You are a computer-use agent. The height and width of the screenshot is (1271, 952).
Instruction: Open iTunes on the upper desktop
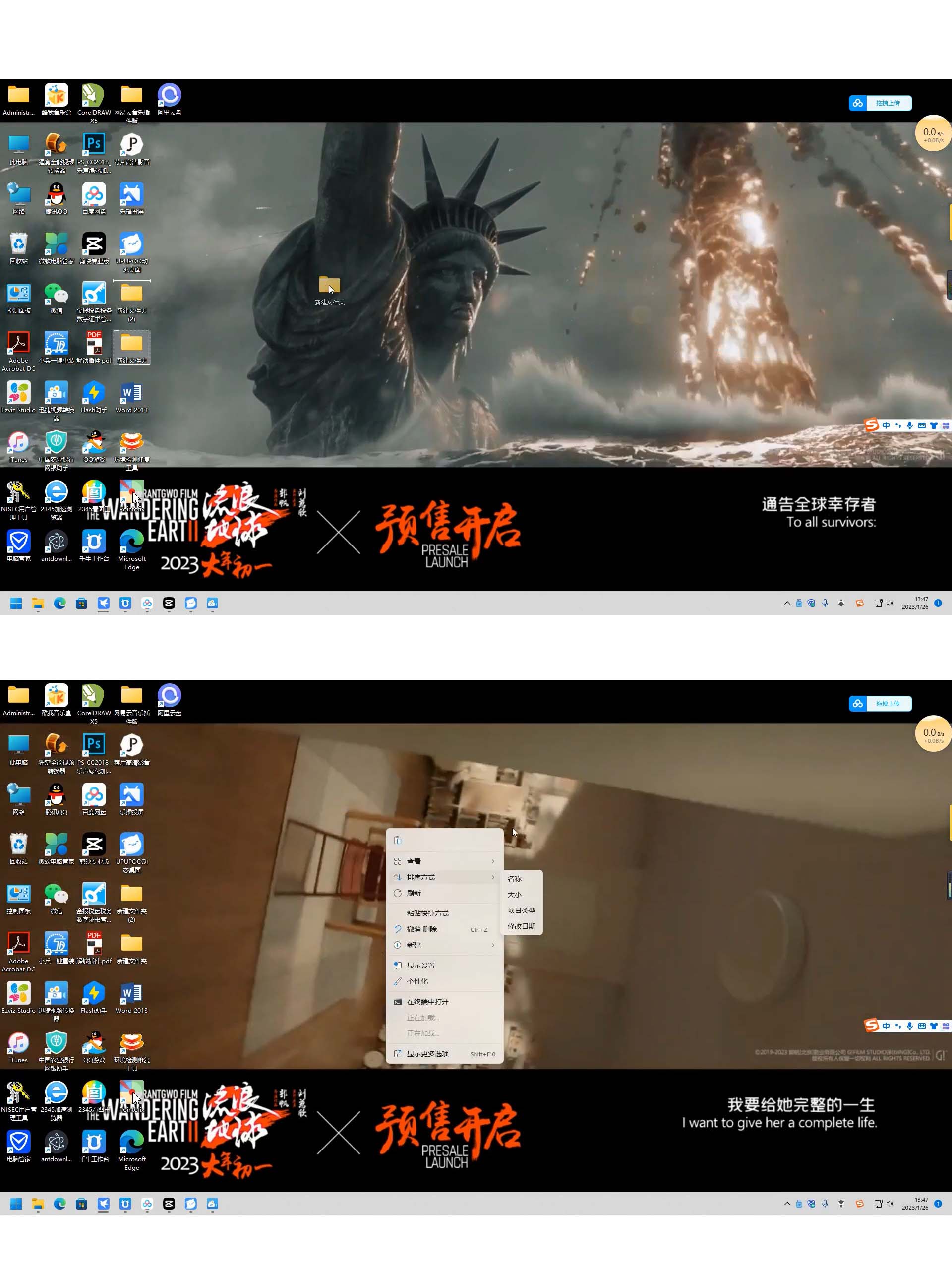18,447
